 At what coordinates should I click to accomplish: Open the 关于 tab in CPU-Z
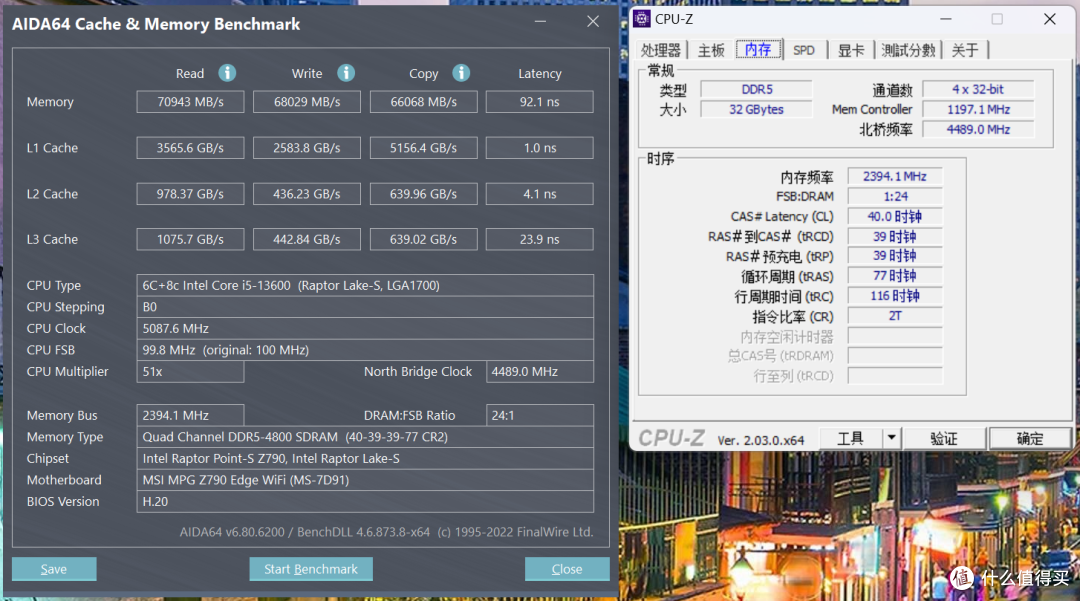coord(965,50)
